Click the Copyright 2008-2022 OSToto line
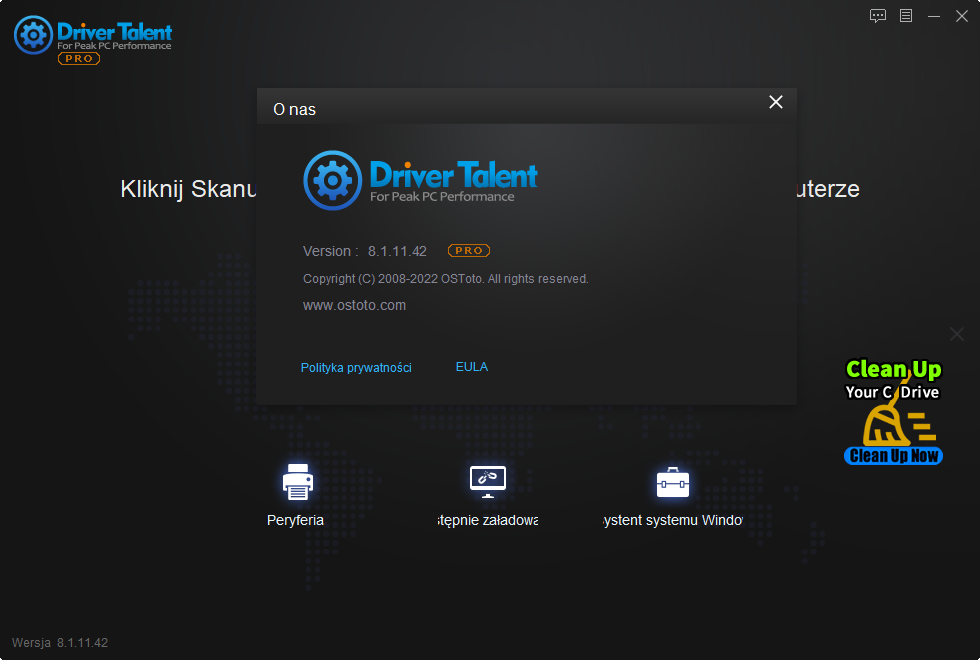 coord(446,279)
